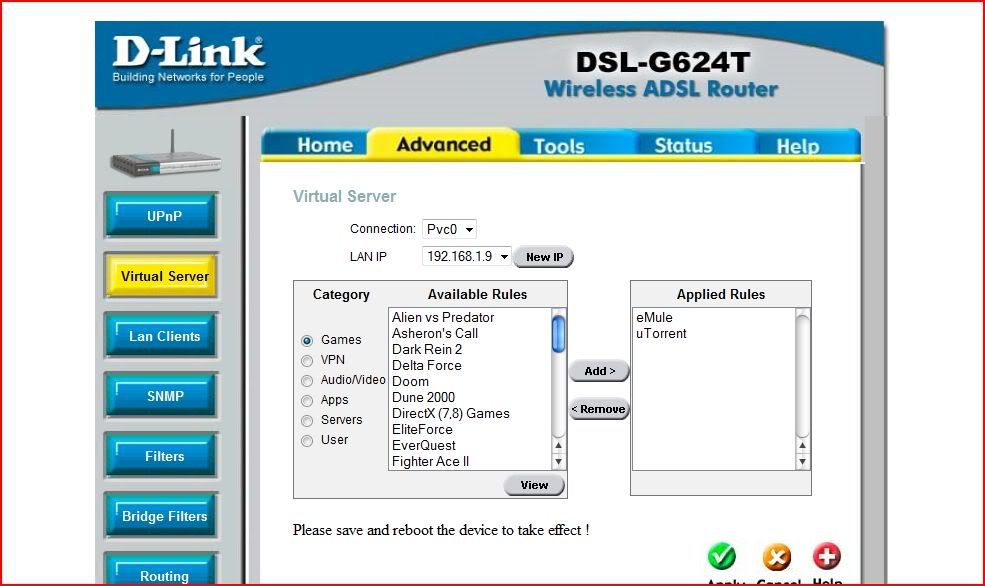985x586 pixels.
Task: Switch to the Advanced tab
Action: click(444, 144)
